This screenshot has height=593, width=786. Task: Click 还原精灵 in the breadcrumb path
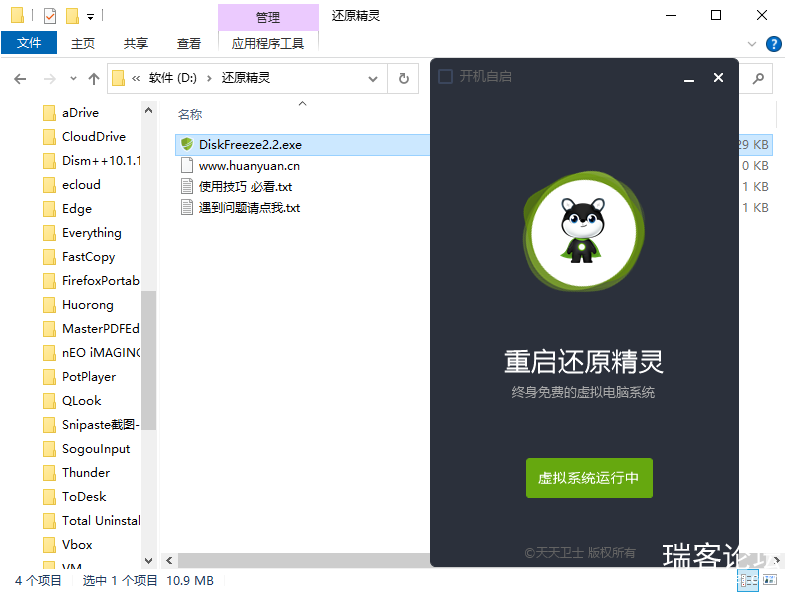point(246,78)
